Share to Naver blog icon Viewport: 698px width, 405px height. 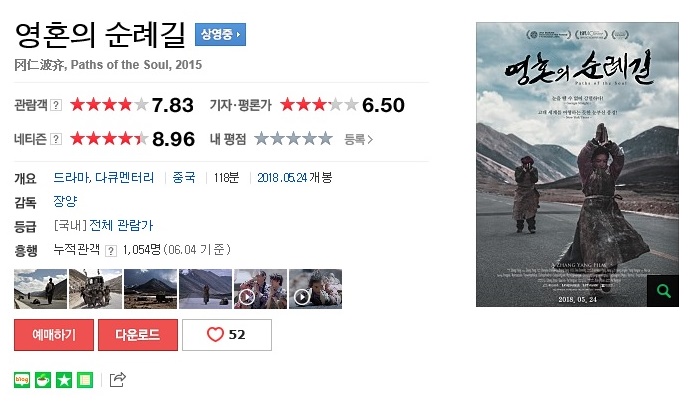pos(22,380)
